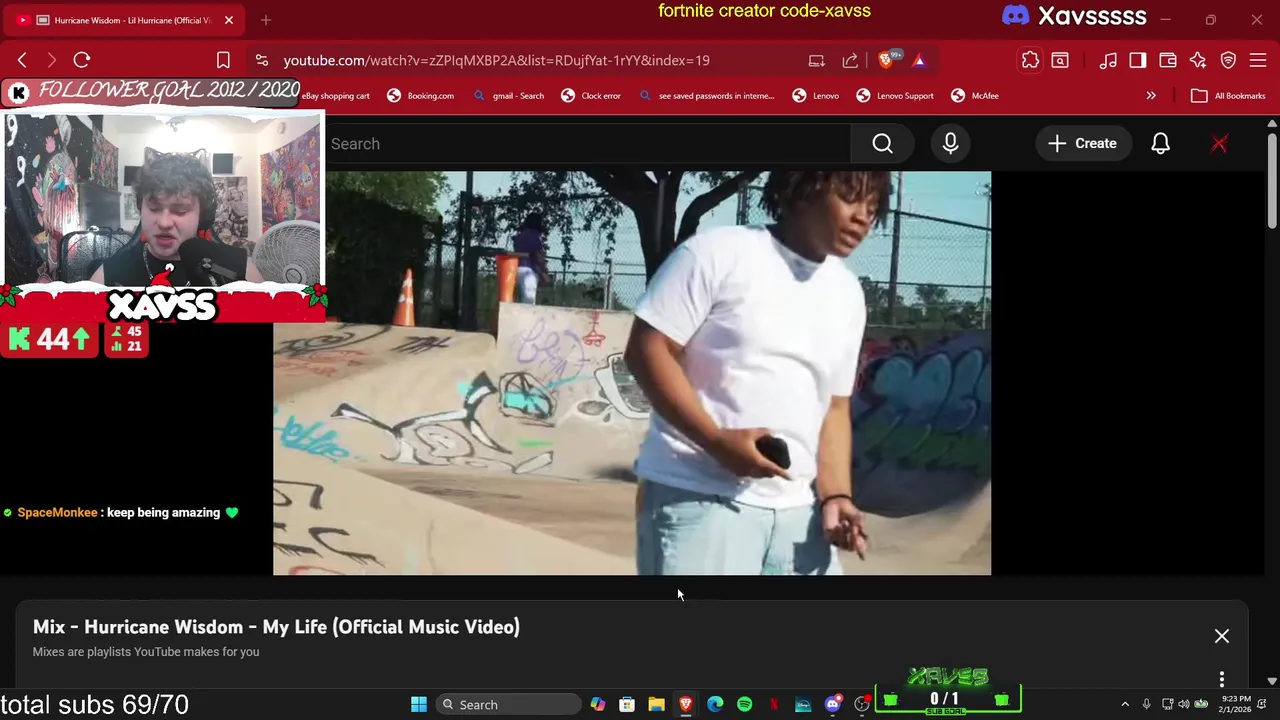Open volume control in system tray
The width and height of the screenshot is (1280, 720).
(x=1184, y=704)
